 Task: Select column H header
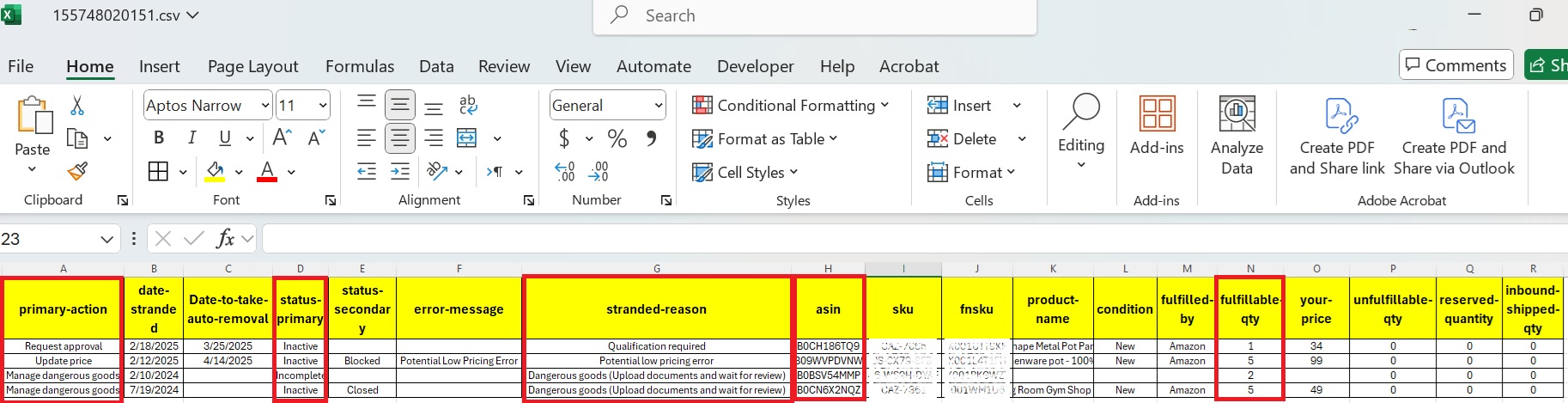pos(828,268)
